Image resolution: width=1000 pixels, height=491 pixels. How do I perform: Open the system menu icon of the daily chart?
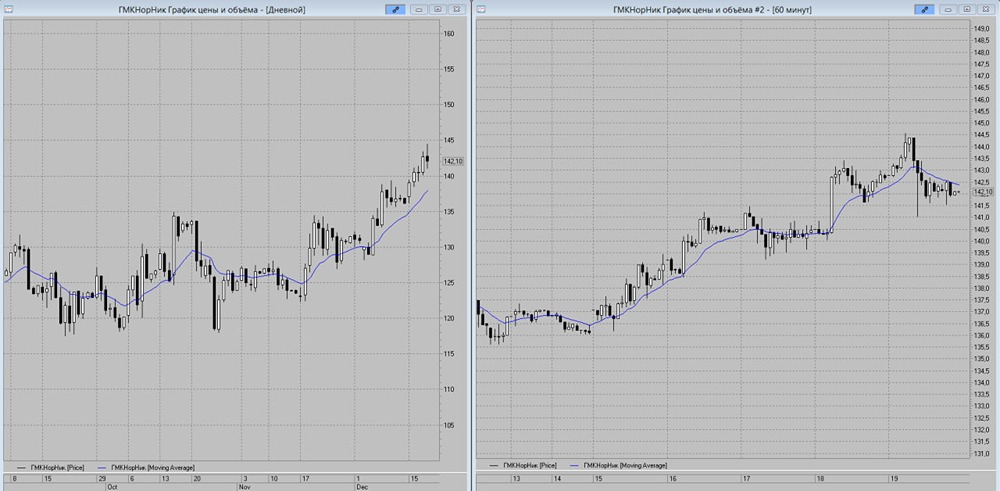8,10
